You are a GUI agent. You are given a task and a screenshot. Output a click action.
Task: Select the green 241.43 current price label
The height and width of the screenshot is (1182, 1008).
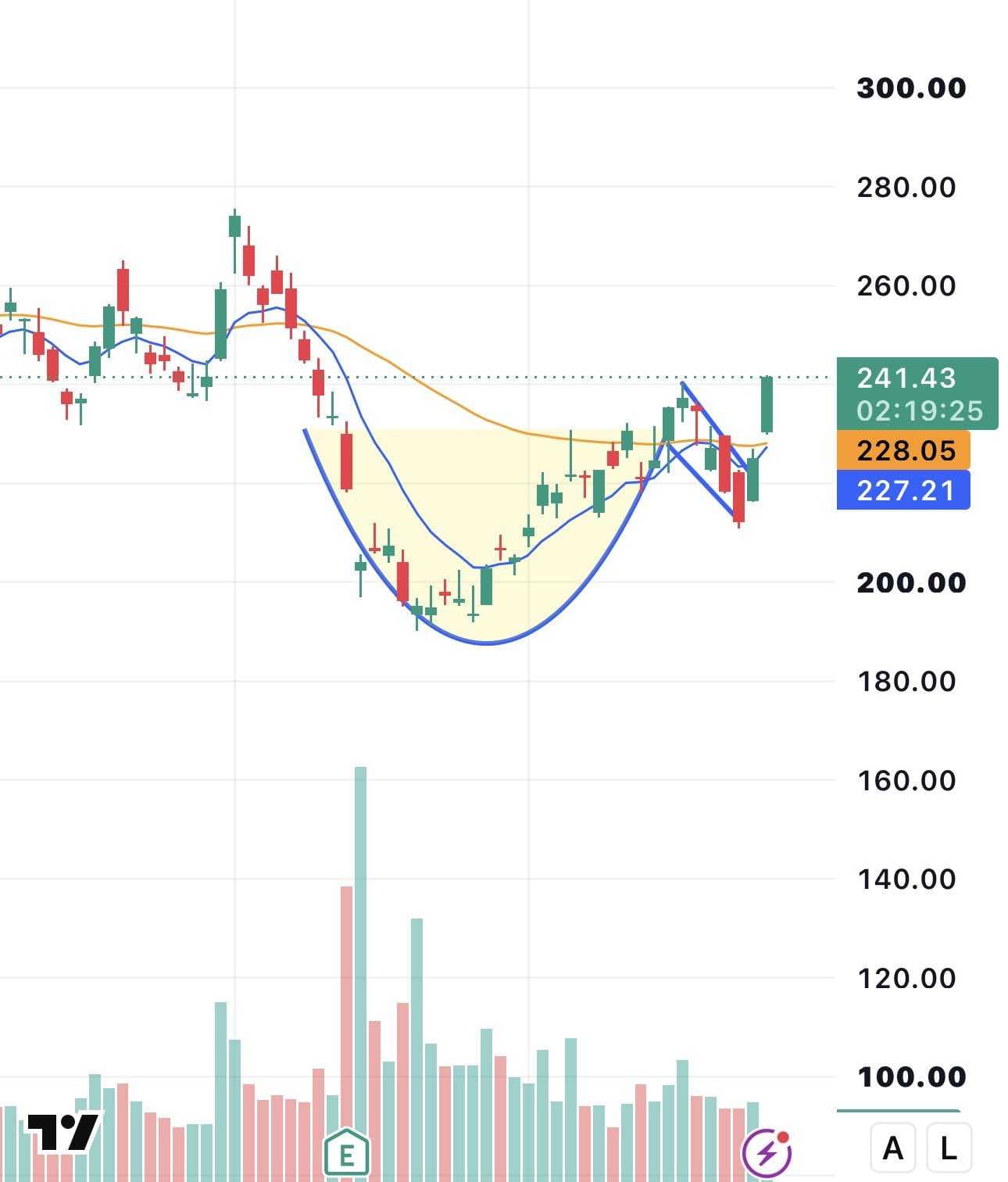pos(917,378)
